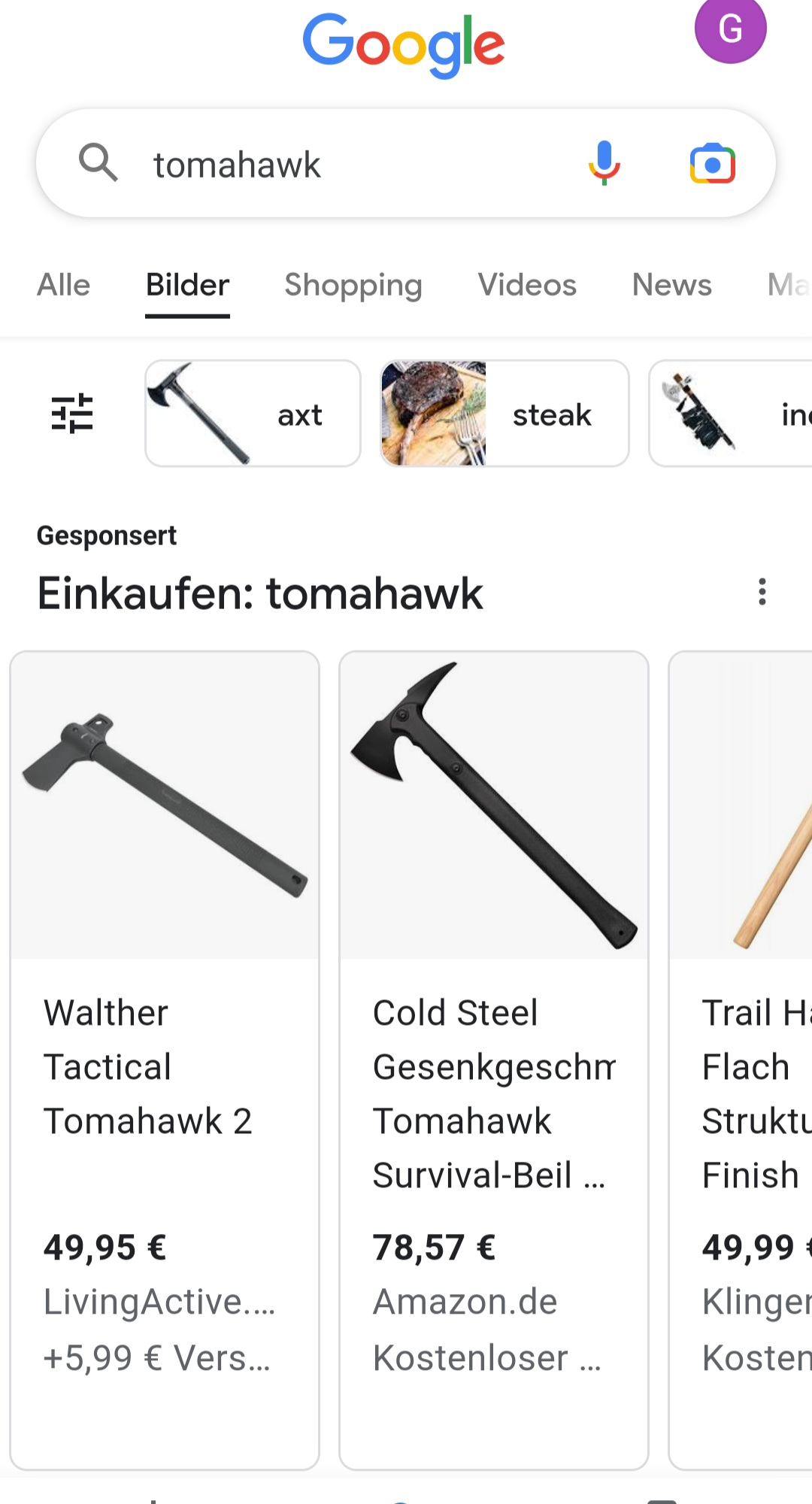Image resolution: width=812 pixels, height=1504 pixels.
Task: Select the steak suggestion chip
Action: click(x=504, y=414)
